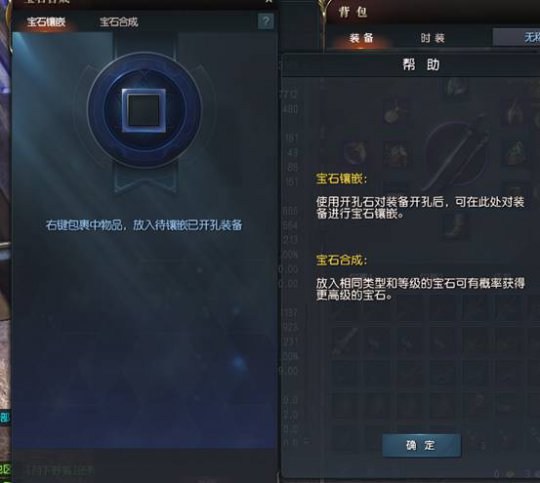This screenshot has width=540, height=483.
Task: Click the dimmed bow weapon icon
Action: point(456,152)
